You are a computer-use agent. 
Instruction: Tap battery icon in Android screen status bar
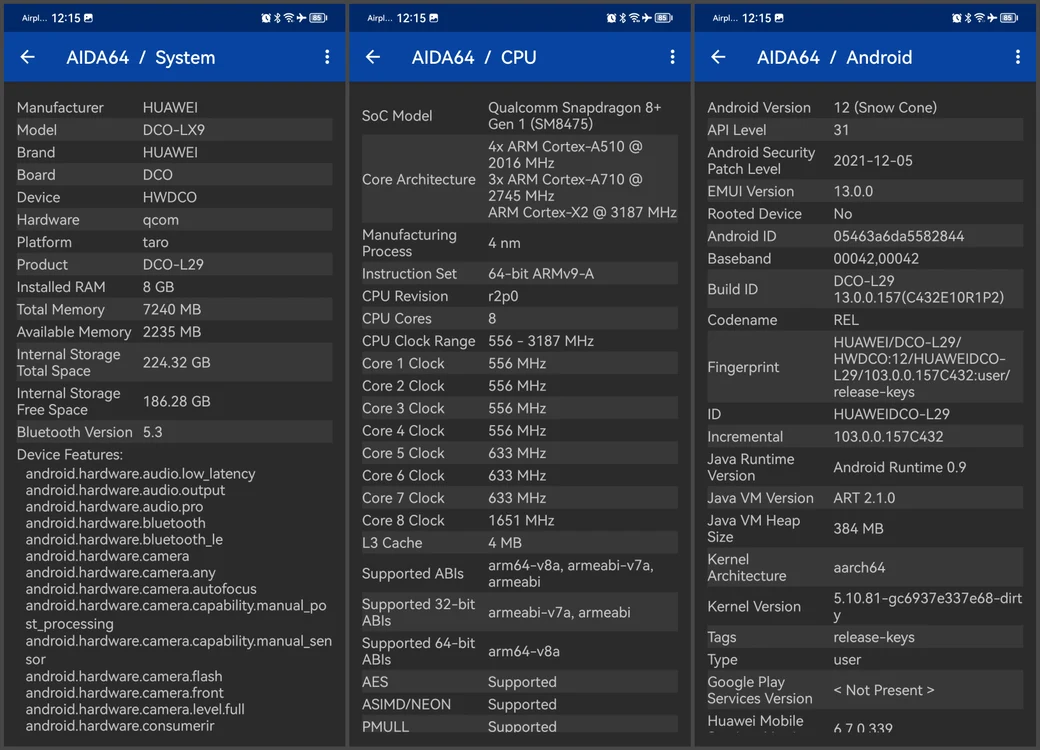[1009, 18]
